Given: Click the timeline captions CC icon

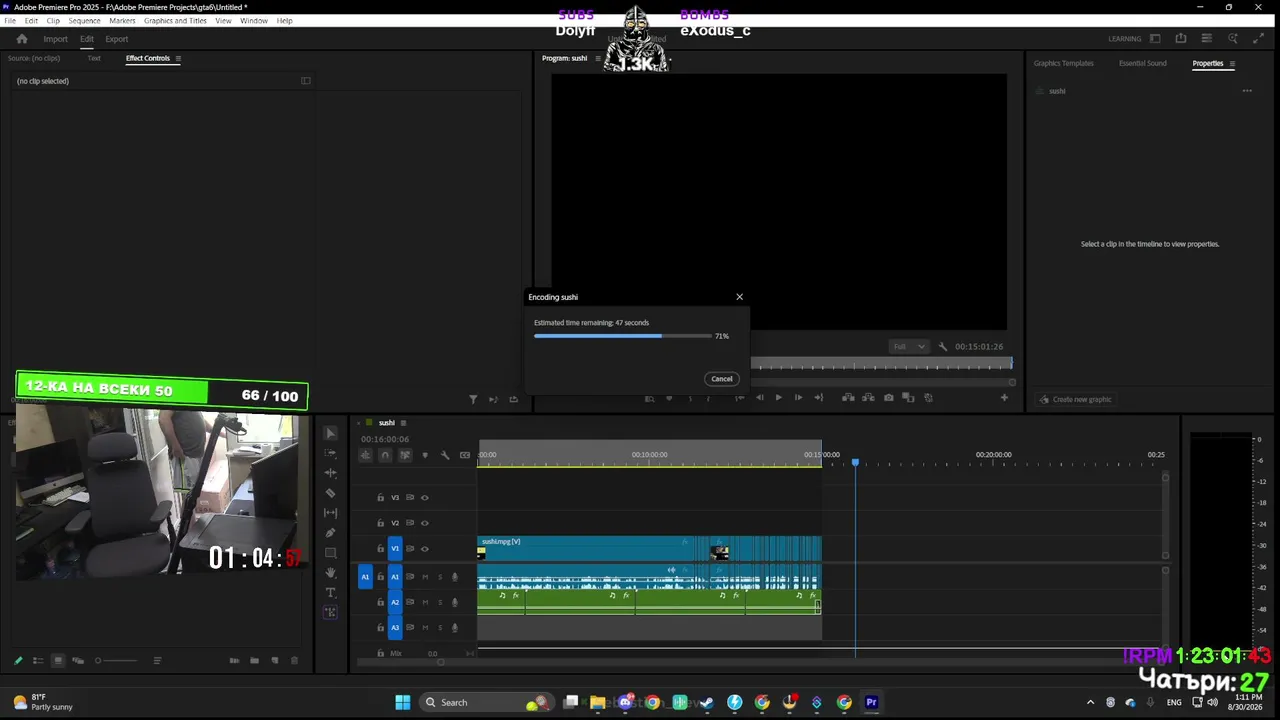Looking at the screenshot, I should [465, 455].
